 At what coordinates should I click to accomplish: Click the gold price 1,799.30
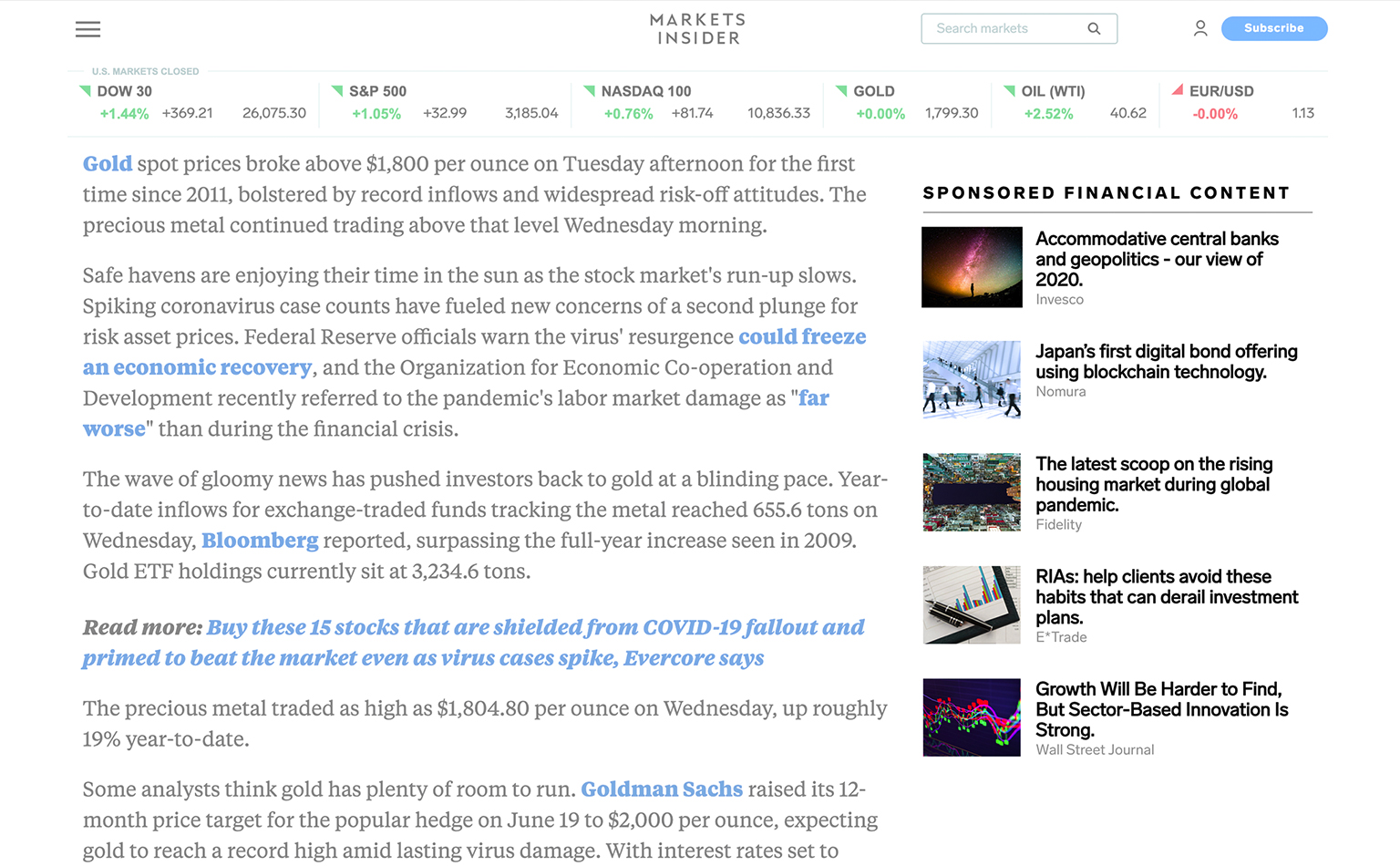(x=952, y=113)
